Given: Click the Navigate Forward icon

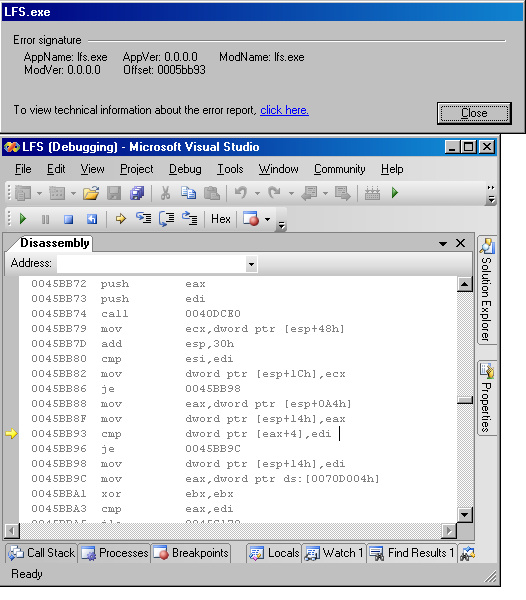Looking at the screenshot, I should 342,193.
